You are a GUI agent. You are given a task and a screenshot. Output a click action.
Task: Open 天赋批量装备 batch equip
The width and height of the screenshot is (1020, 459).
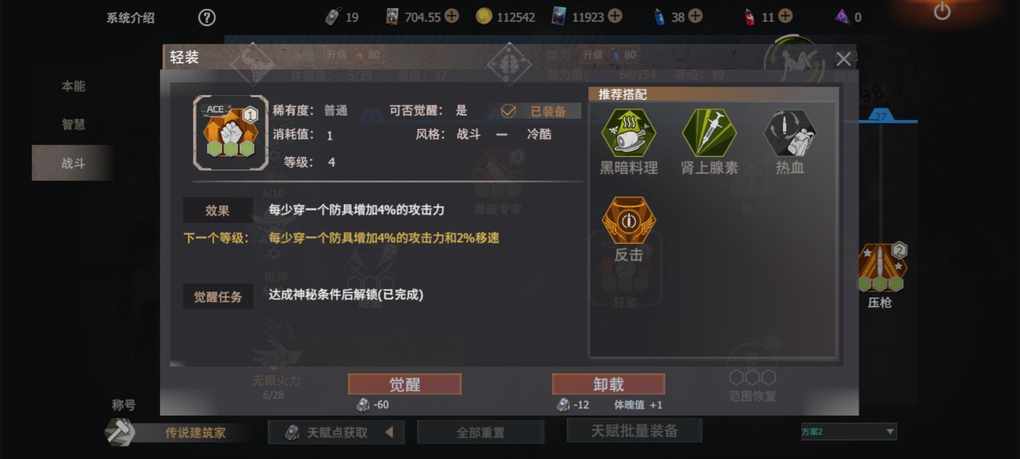point(634,430)
